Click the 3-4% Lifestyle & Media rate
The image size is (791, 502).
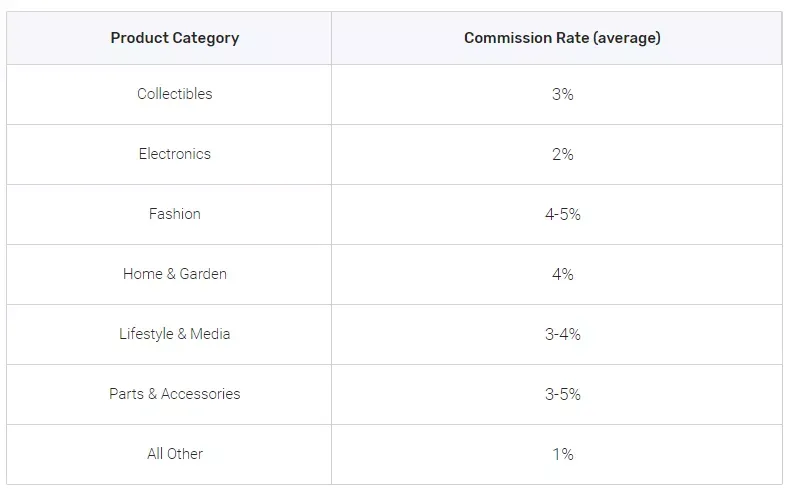click(x=562, y=334)
